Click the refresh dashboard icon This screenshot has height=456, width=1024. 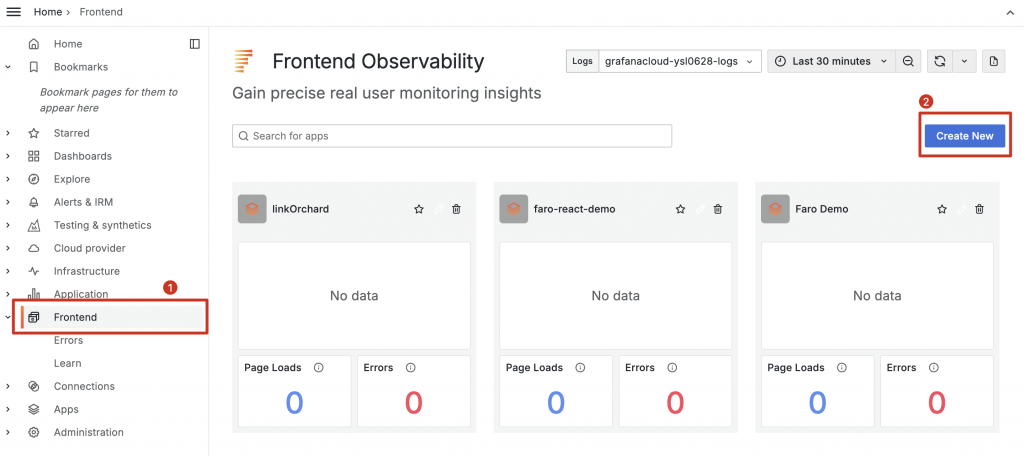[x=940, y=61]
